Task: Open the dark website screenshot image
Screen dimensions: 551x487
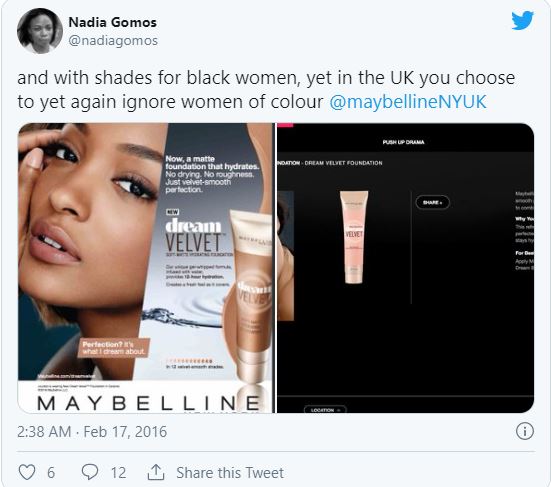Action: [406, 268]
